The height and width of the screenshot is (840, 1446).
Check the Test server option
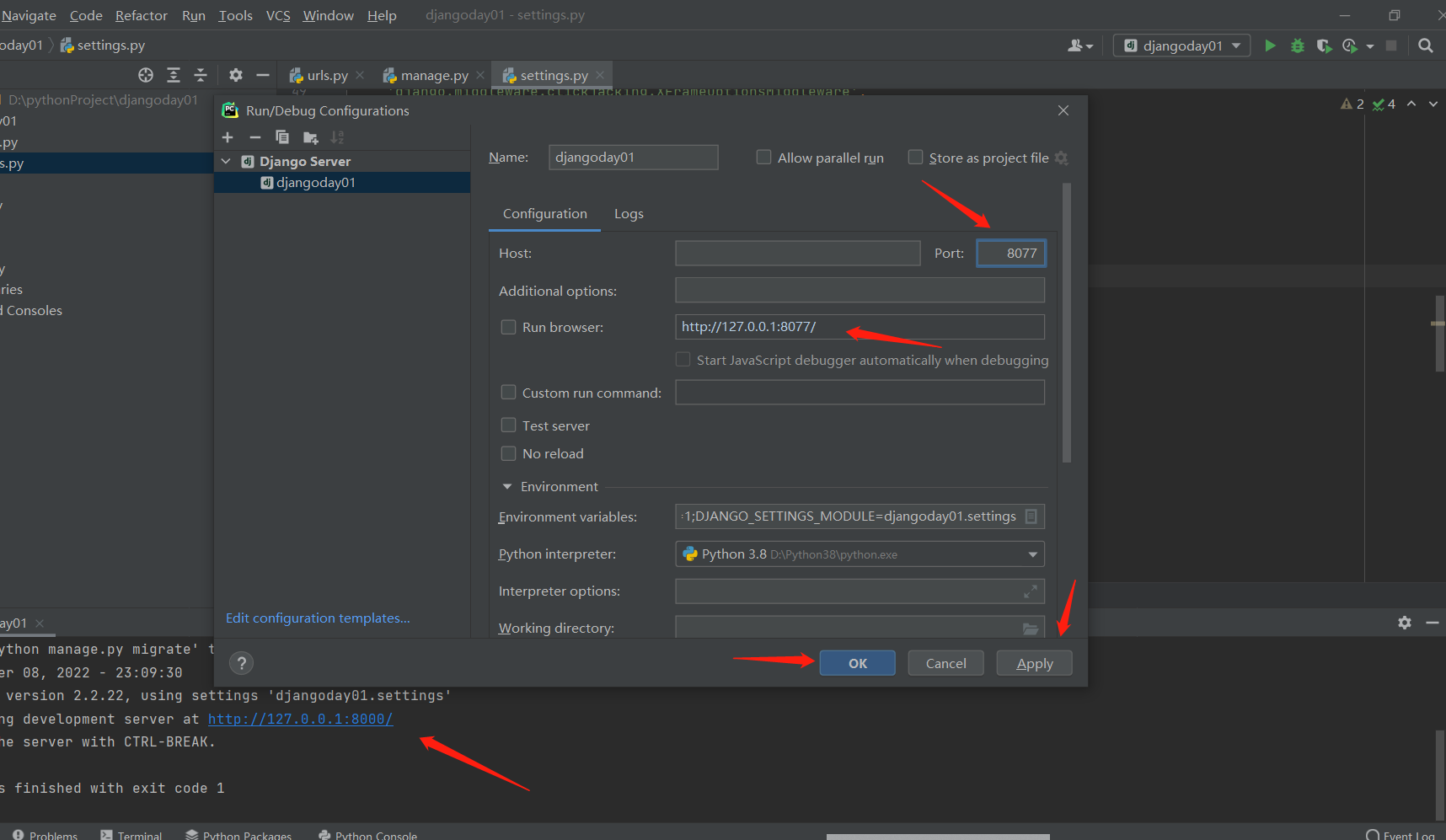click(509, 425)
